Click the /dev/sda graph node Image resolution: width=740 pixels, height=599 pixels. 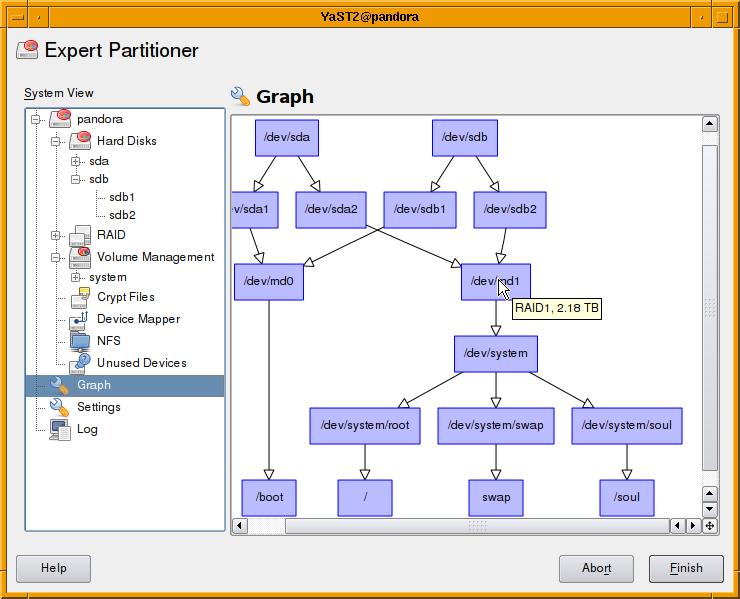287,137
